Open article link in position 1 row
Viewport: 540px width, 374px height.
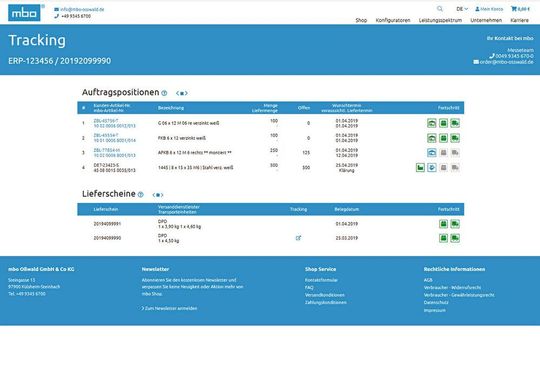click(x=114, y=123)
